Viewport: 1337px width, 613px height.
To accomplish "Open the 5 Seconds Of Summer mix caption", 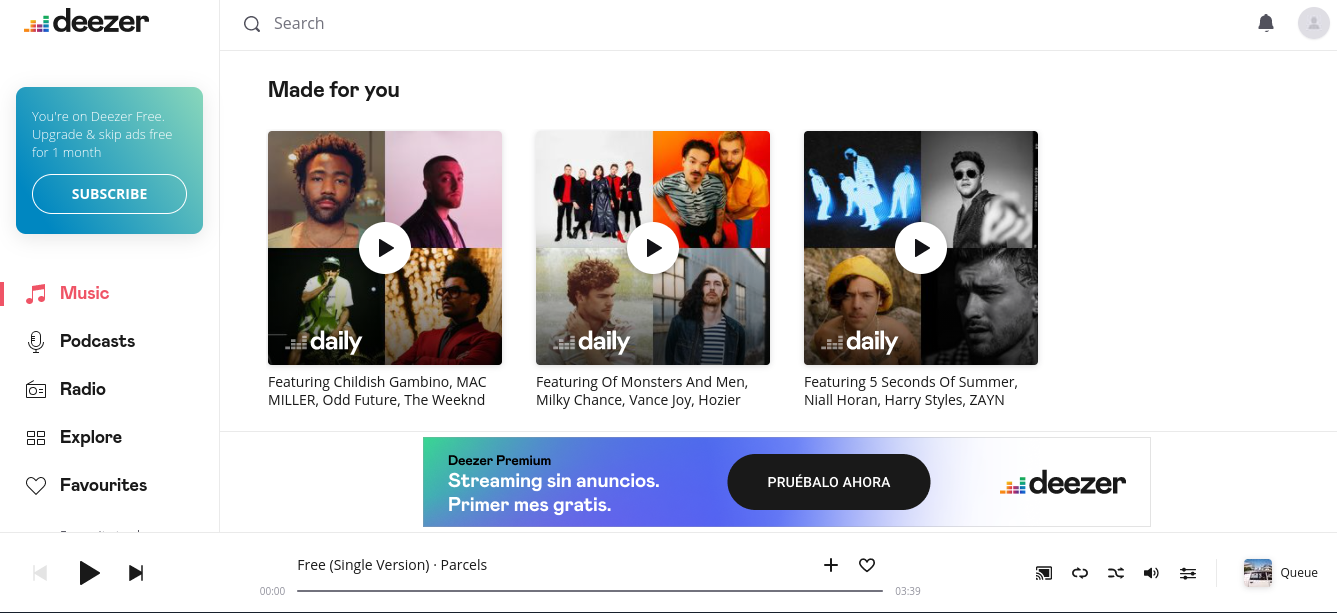I will [x=910, y=391].
